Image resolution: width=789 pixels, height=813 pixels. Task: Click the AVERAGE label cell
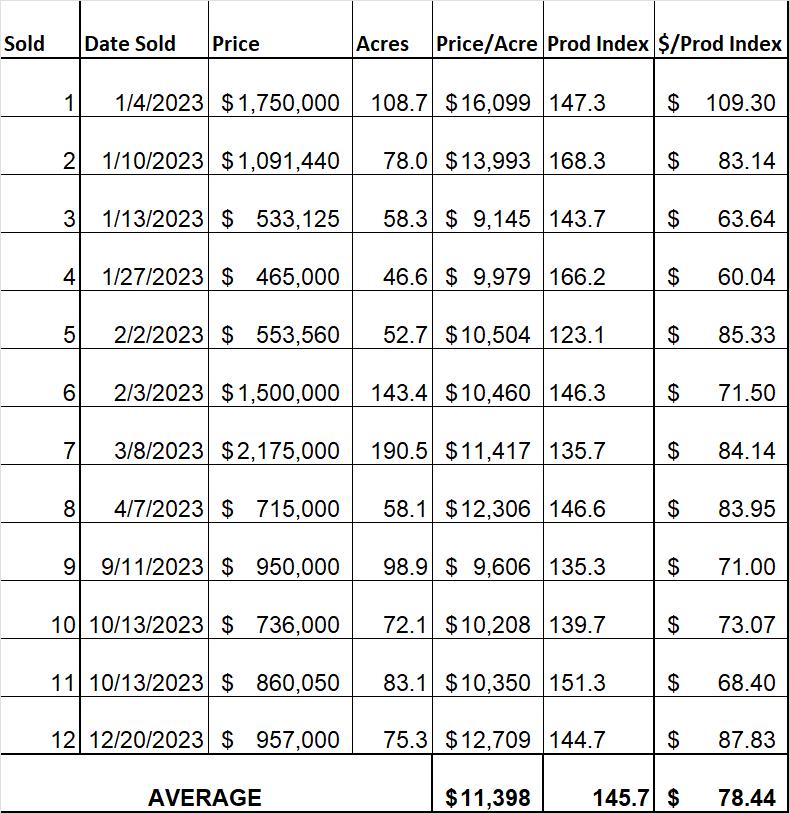[216, 783]
